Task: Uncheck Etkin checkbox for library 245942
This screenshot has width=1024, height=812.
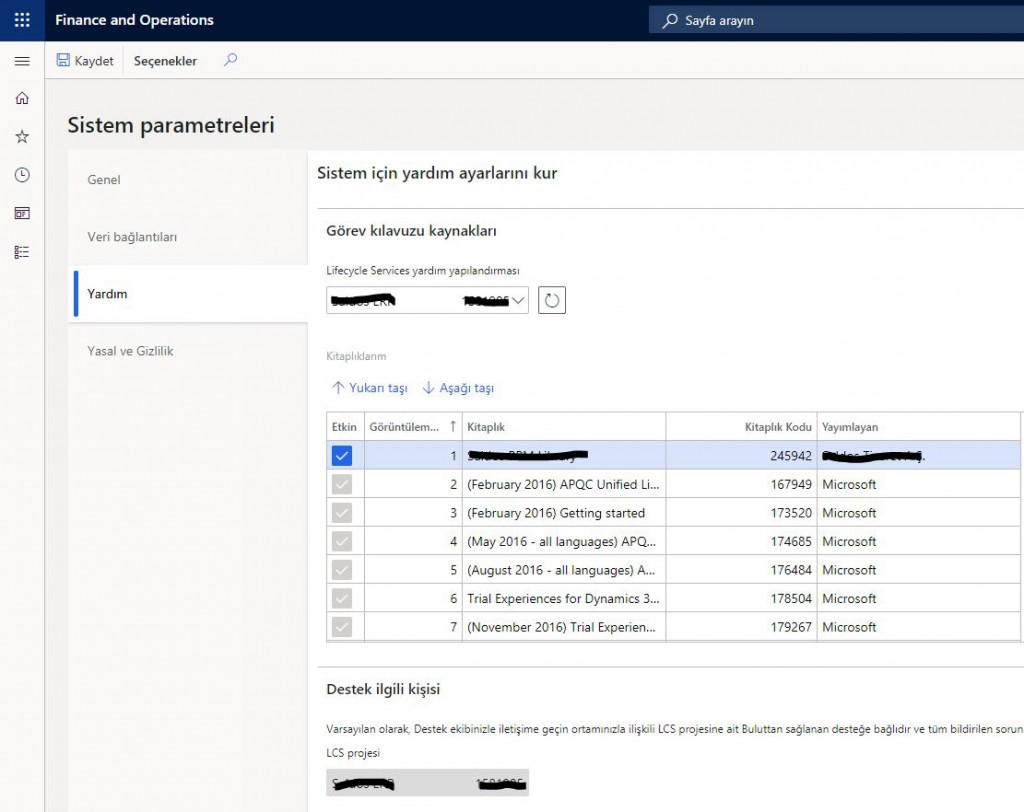Action: 342,455
